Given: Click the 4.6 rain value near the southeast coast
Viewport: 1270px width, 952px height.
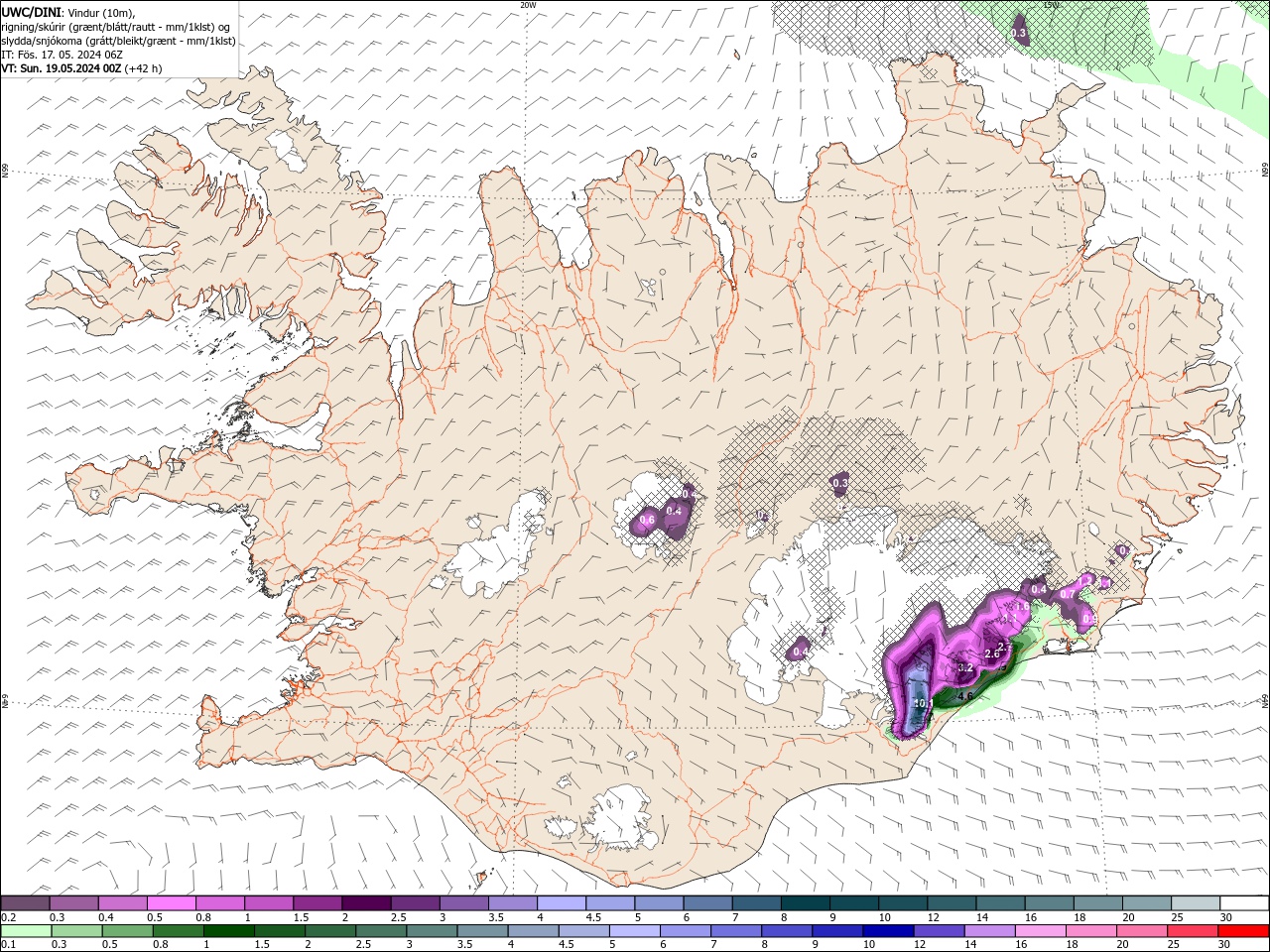Looking at the screenshot, I should pos(963,696).
